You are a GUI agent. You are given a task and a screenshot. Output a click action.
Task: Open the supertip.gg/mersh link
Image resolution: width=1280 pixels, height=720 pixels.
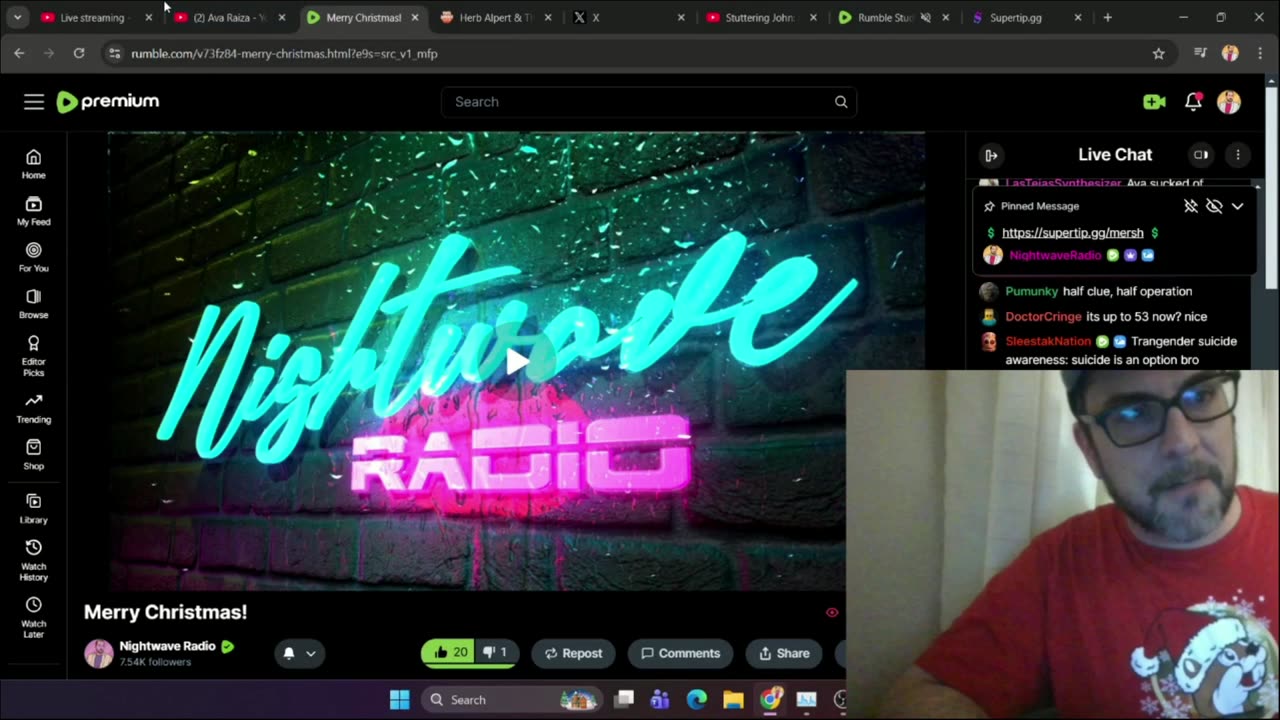click(1072, 233)
